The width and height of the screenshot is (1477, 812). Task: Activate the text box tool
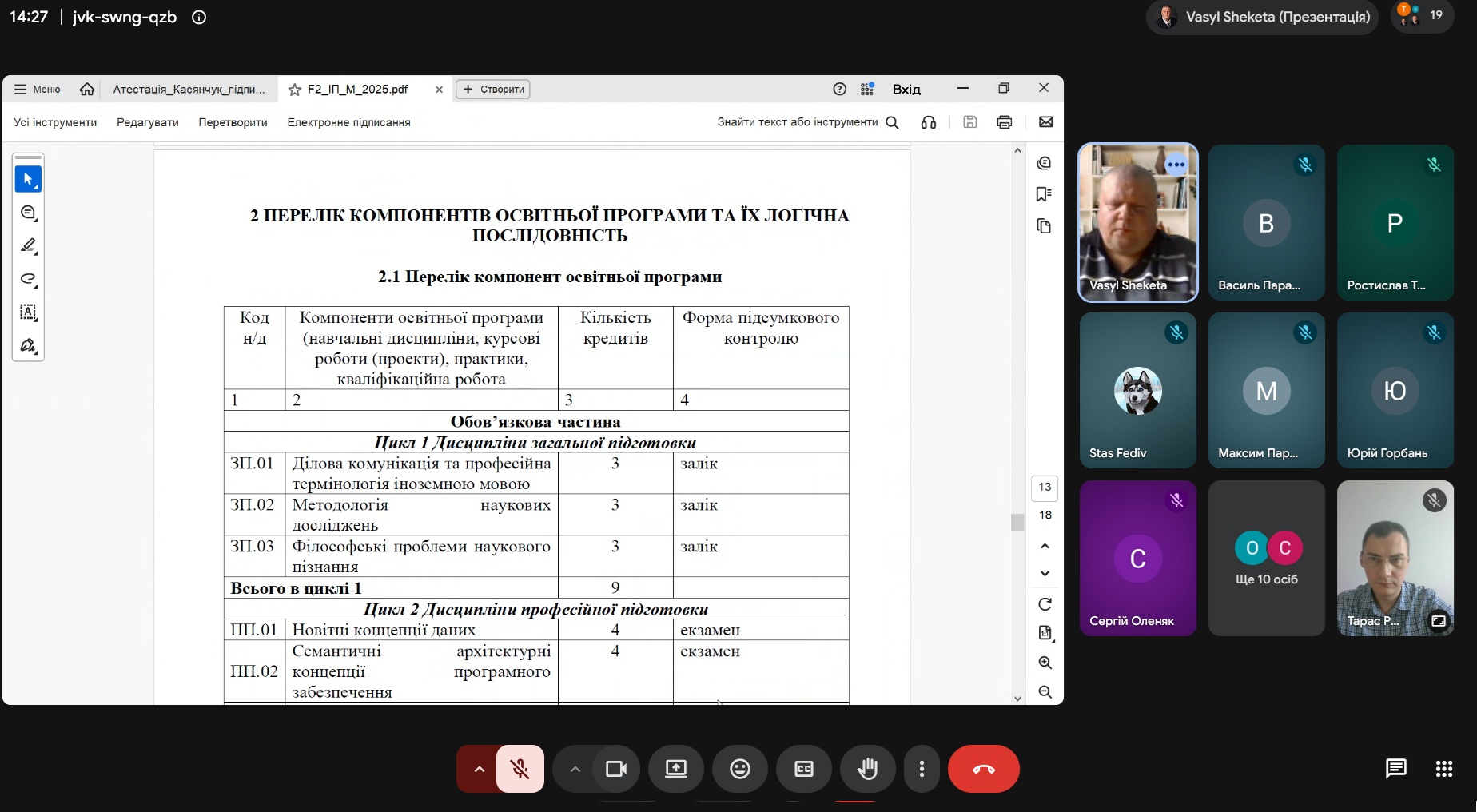point(28,312)
